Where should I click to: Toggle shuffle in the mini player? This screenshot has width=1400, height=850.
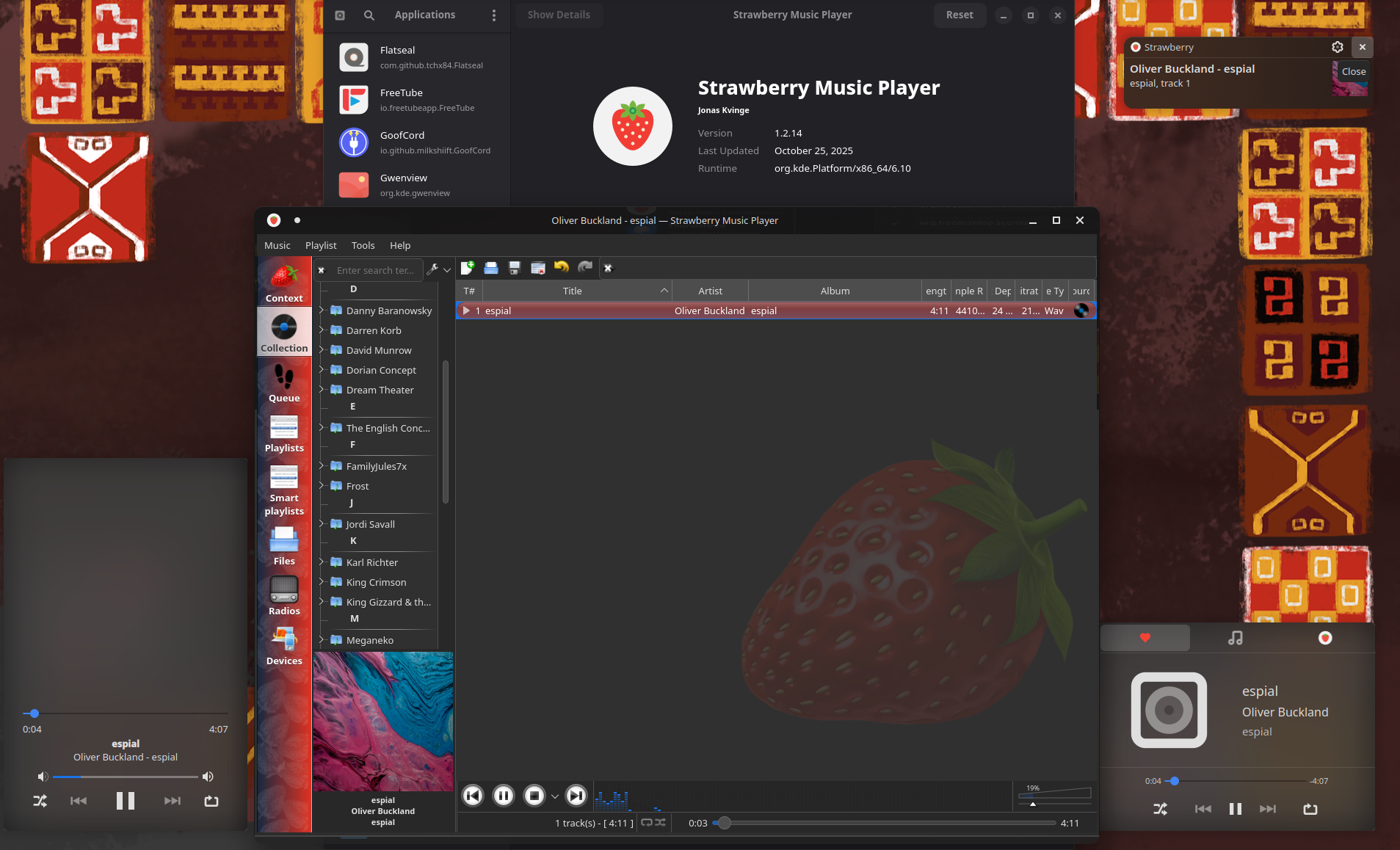point(40,800)
